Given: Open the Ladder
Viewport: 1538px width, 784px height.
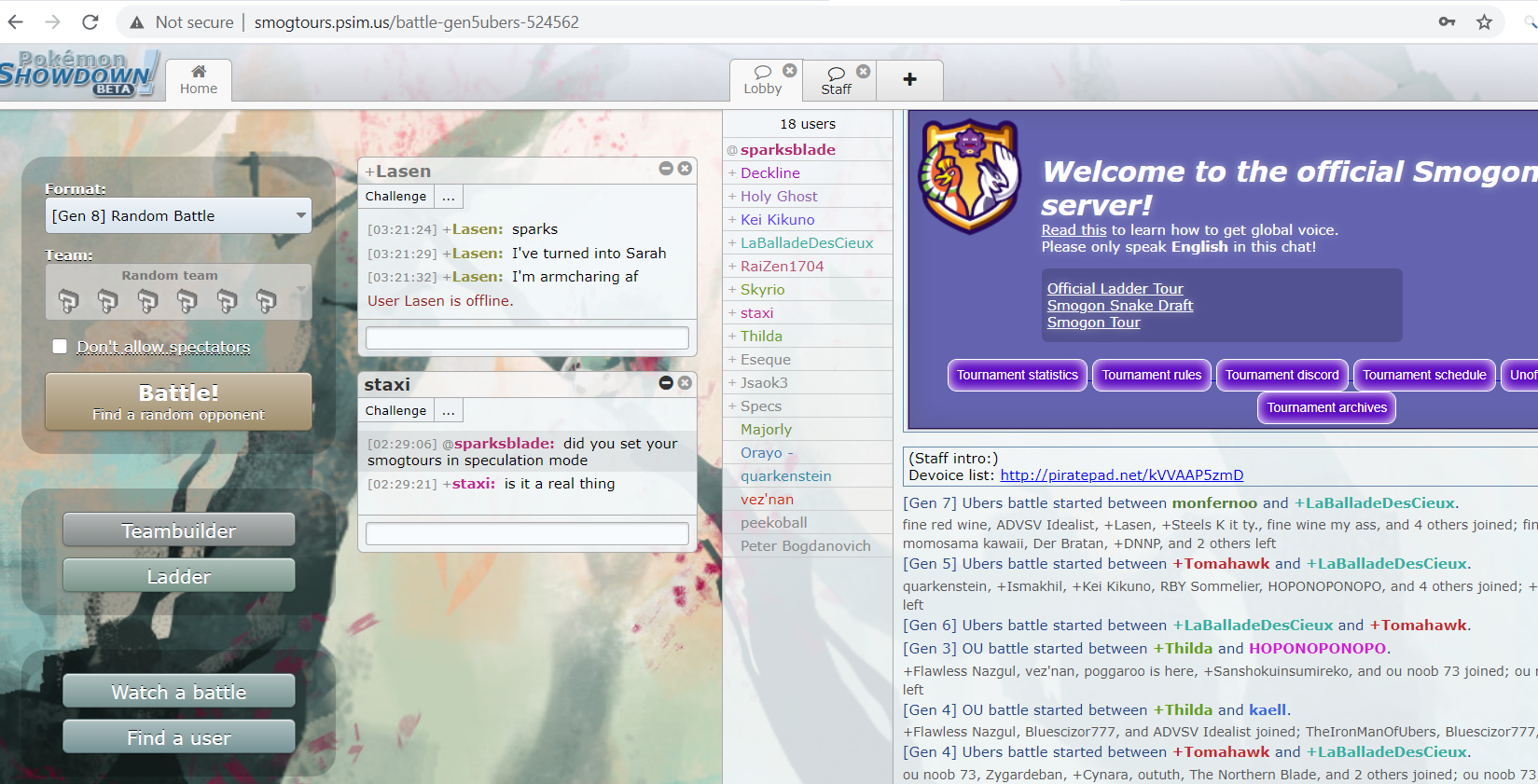Looking at the screenshot, I should 178,576.
